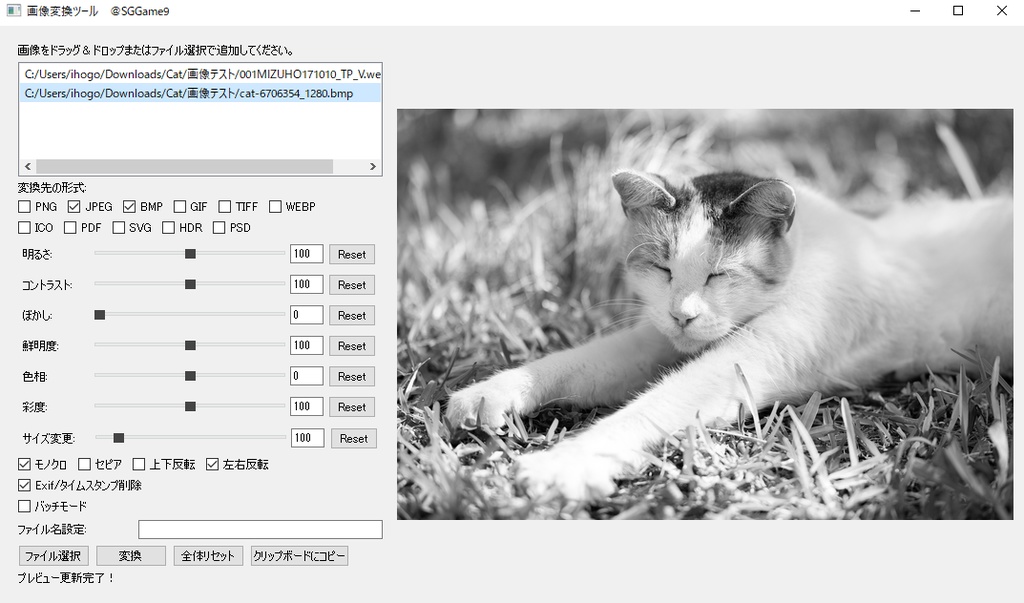This screenshot has height=603, width=1024.
Task: Click the file list horizontal scrollbar thumb
Action: point(185,167)
